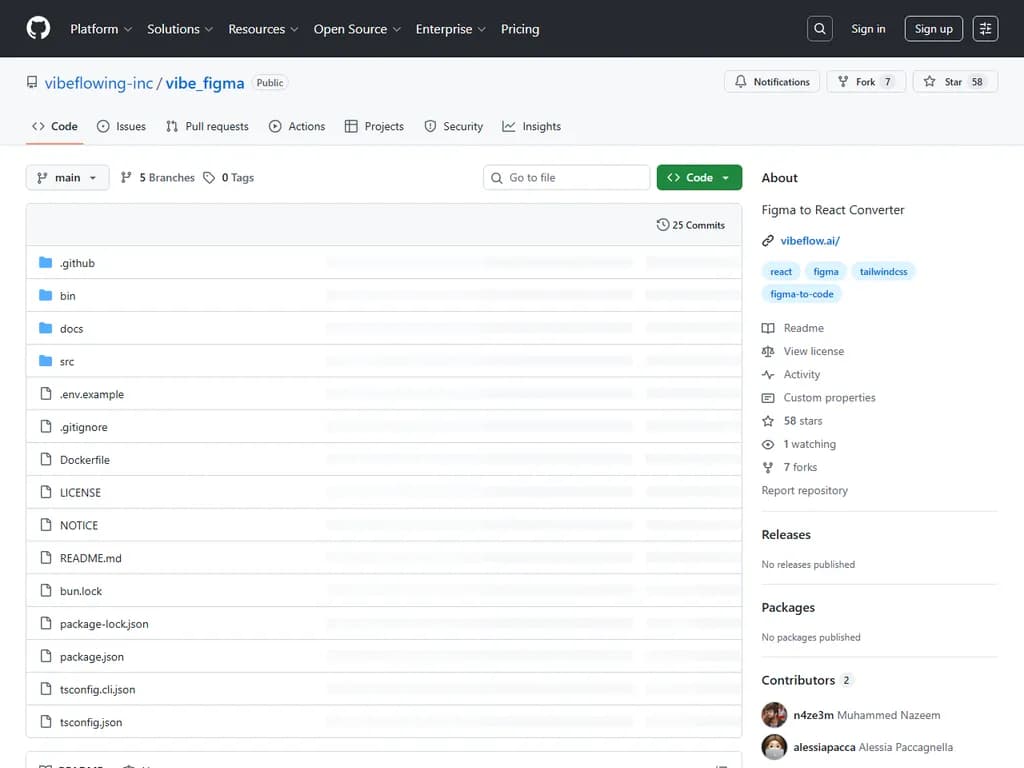Open the Solutions header menu
The height and width of the screenshot is (768, 1024).
(180, 29)
